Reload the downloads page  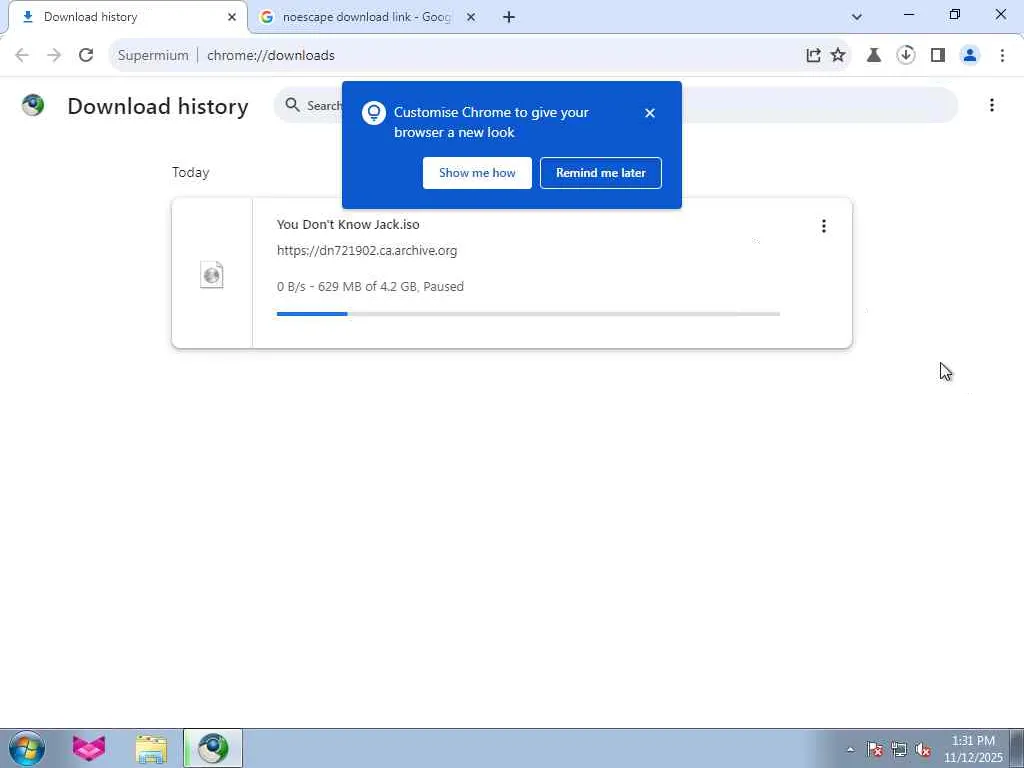pos(86,56)
